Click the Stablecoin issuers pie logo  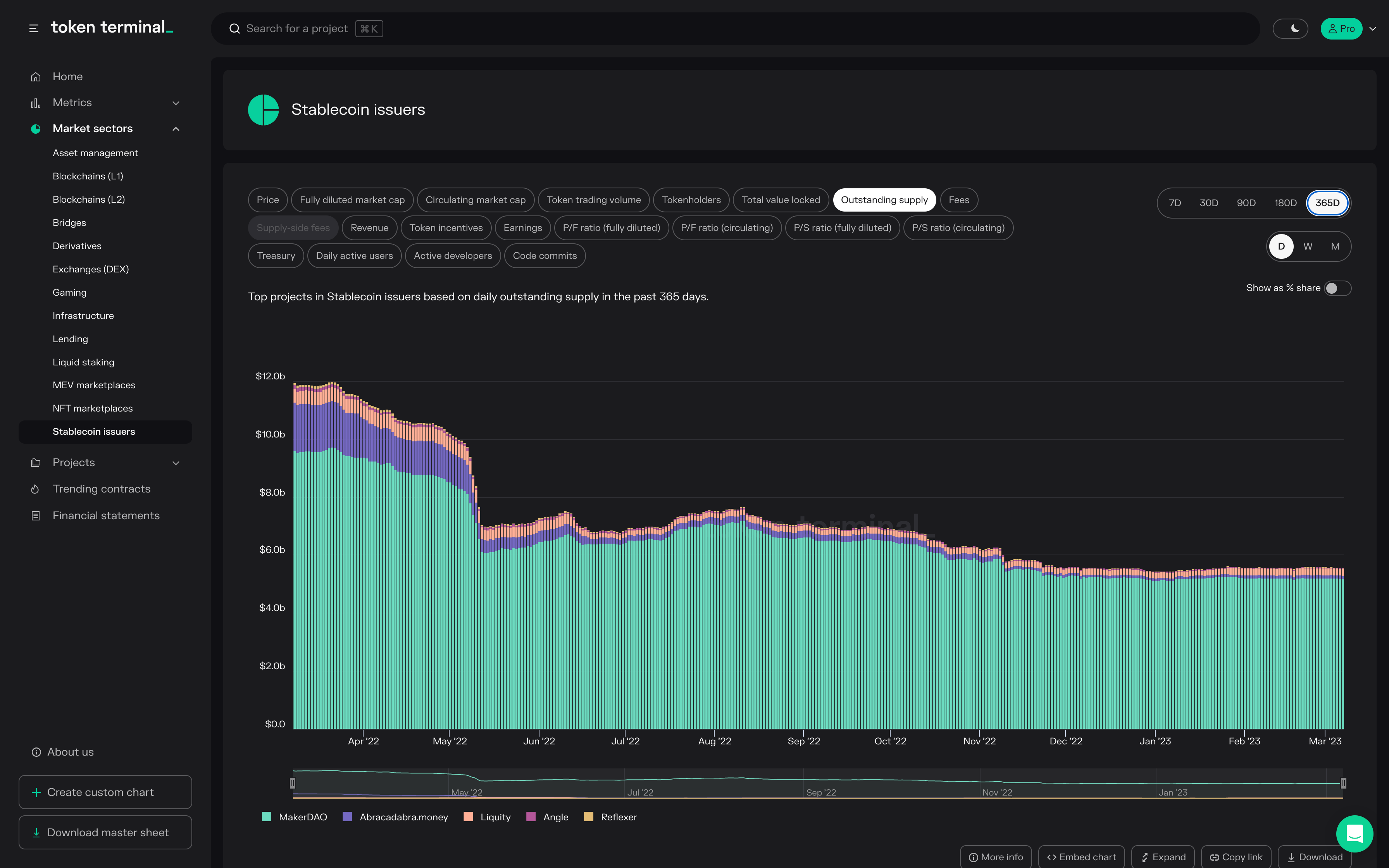pos(264,110)
